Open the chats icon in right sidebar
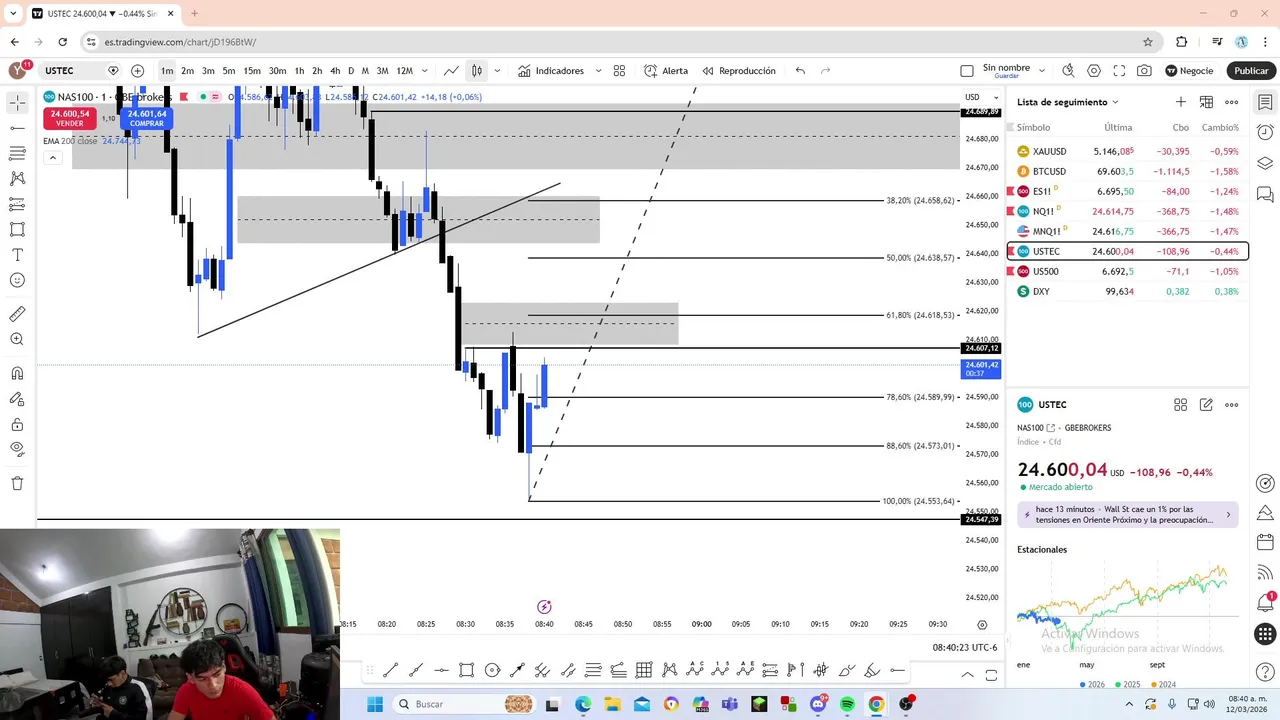 (x=1265, y=194)
